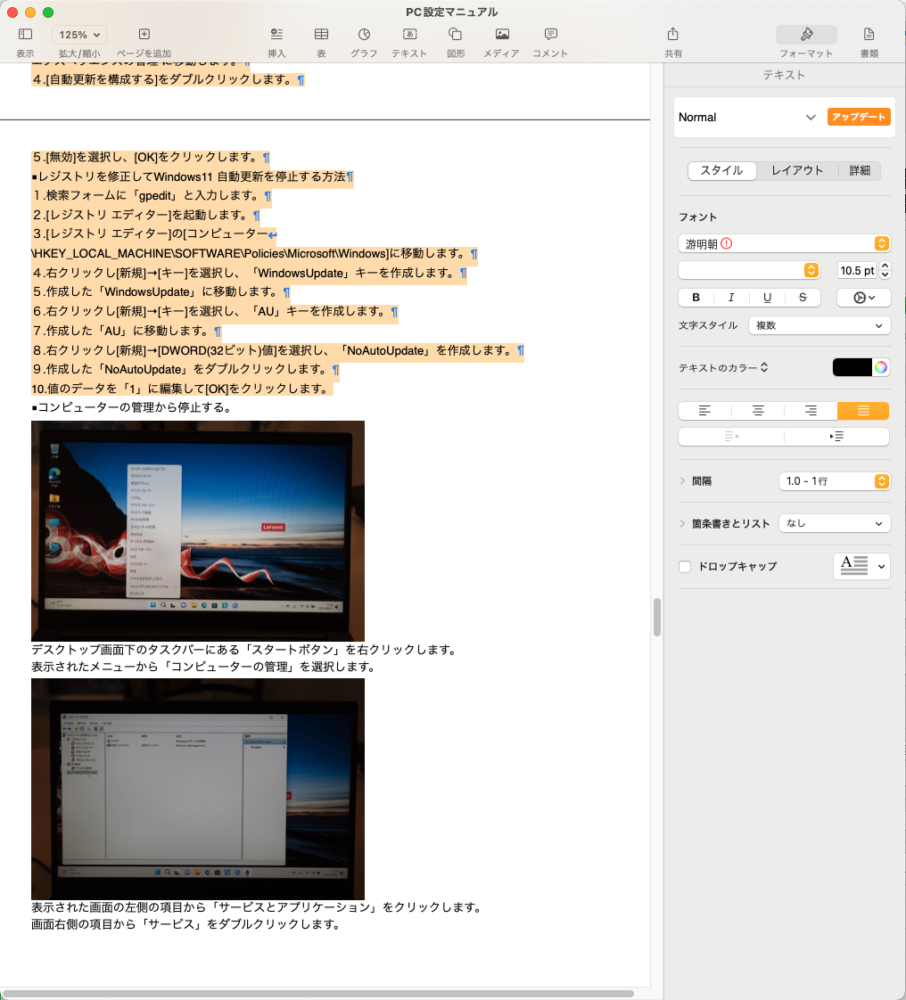Click the font size 10.5 pt field

click(x=855, y=271)
